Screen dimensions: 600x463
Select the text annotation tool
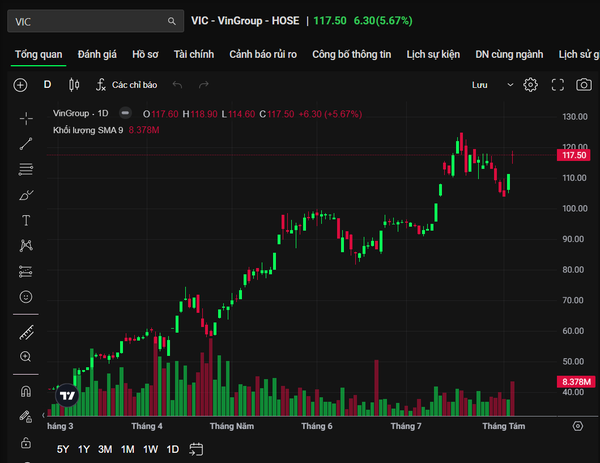coord(26,220)
